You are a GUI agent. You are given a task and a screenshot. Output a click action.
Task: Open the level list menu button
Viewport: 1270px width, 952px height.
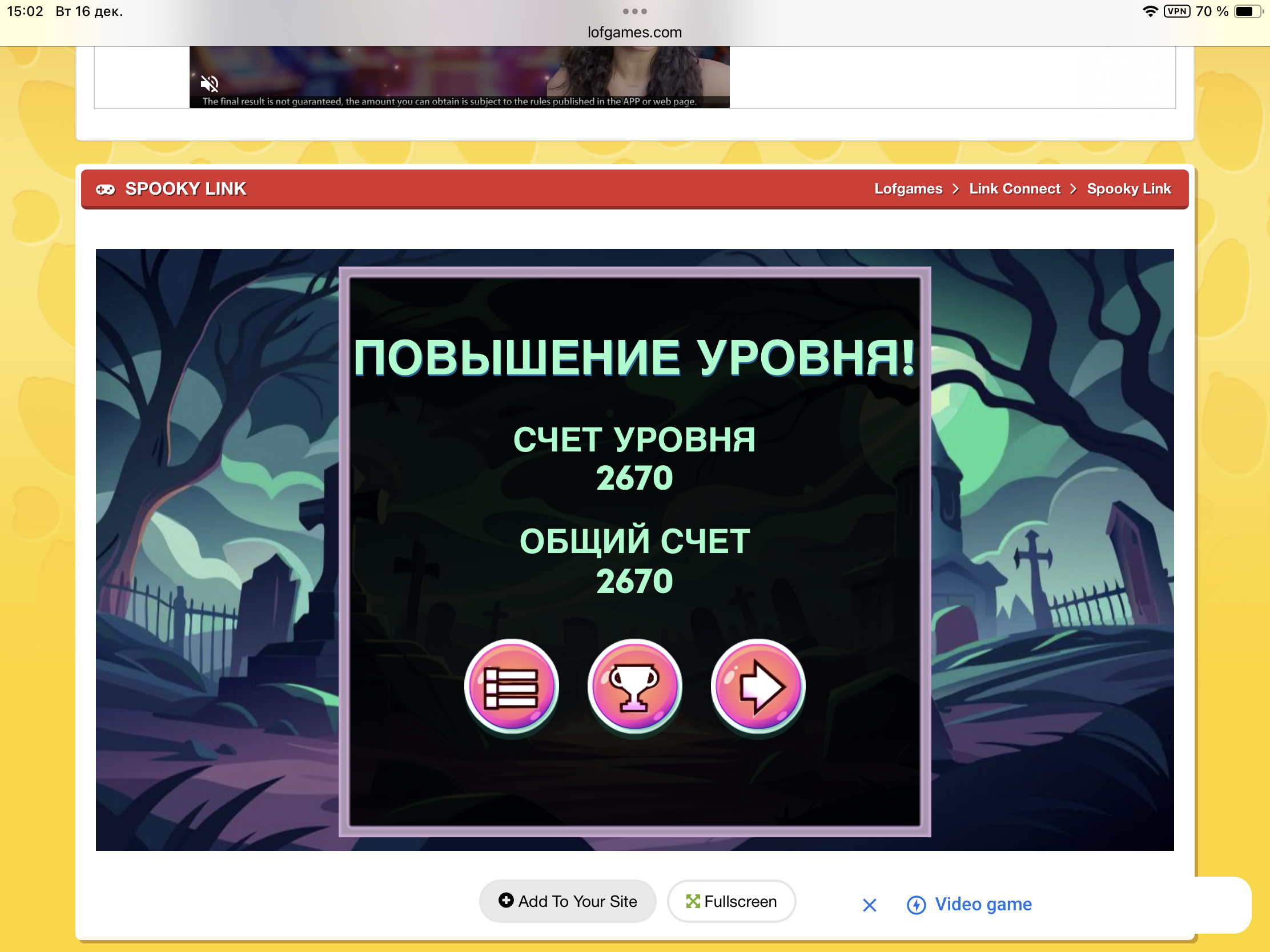pos(511,686)
